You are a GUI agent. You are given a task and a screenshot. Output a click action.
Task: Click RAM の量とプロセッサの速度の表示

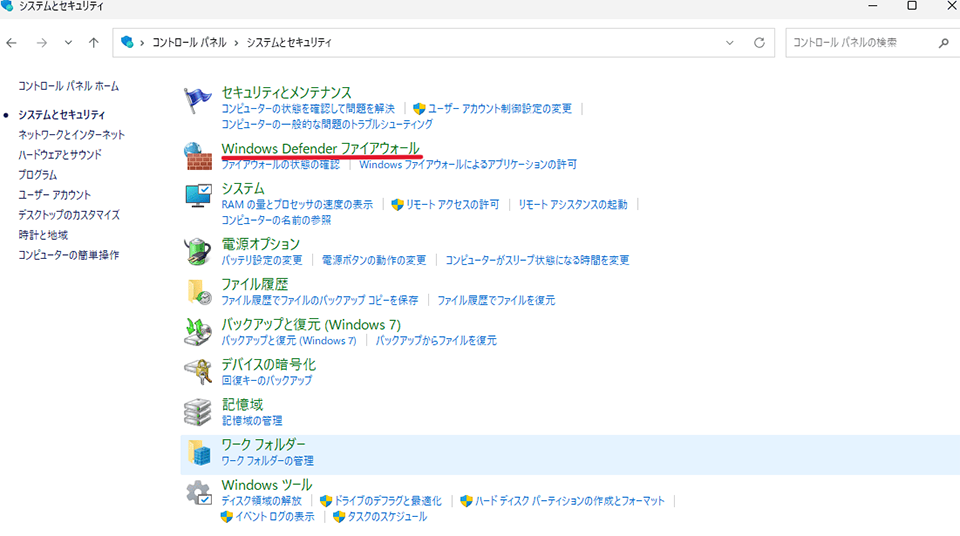tap(297, 205)
